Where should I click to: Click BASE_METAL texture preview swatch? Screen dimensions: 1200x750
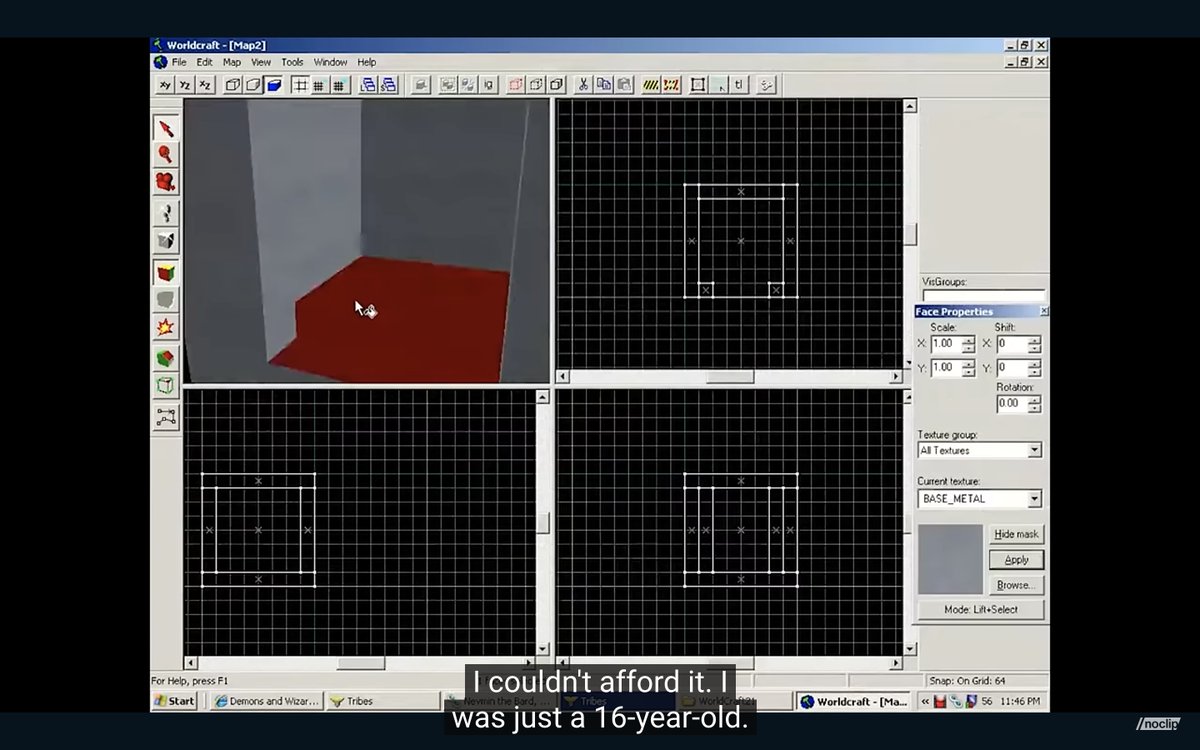951,559
